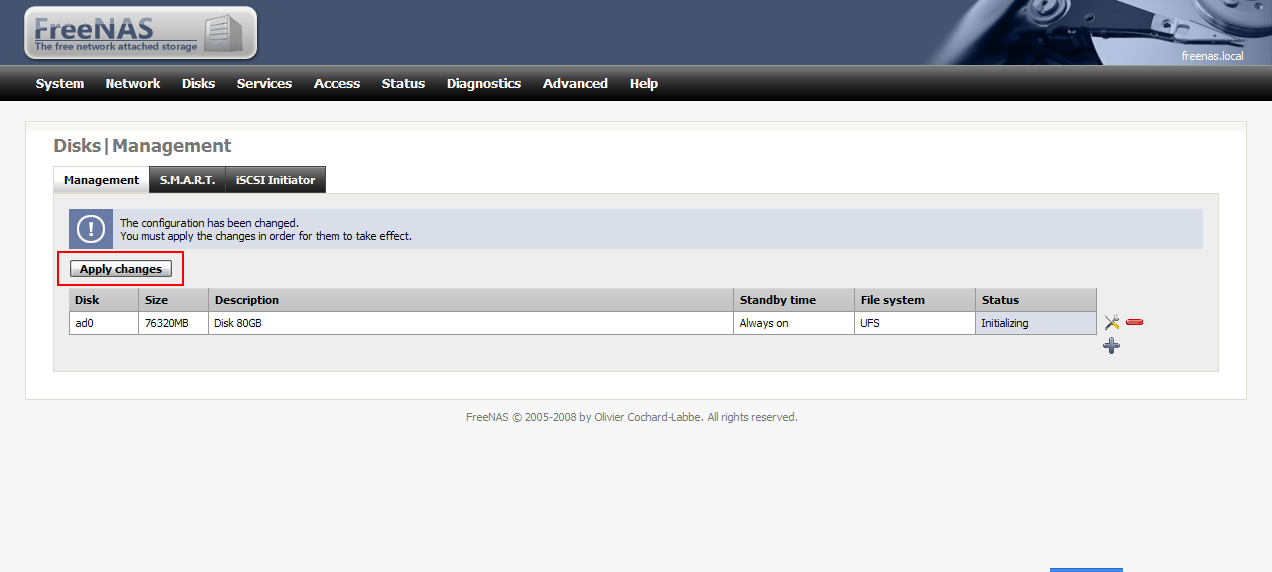Image resolution: width=1272 pixels, height=572 pixels.
Task: Click the Apply changes button
Action: pos(121,269)
